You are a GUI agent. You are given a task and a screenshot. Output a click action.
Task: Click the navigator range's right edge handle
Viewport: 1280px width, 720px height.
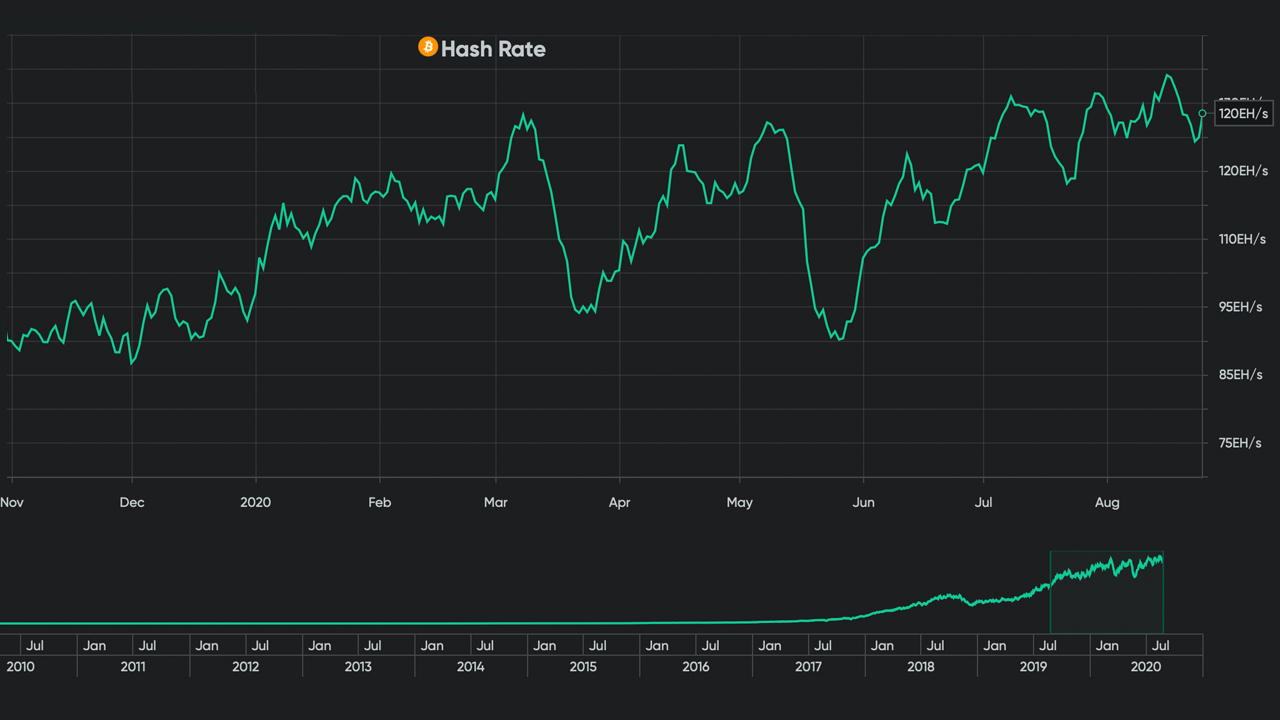coord(1163,592)
